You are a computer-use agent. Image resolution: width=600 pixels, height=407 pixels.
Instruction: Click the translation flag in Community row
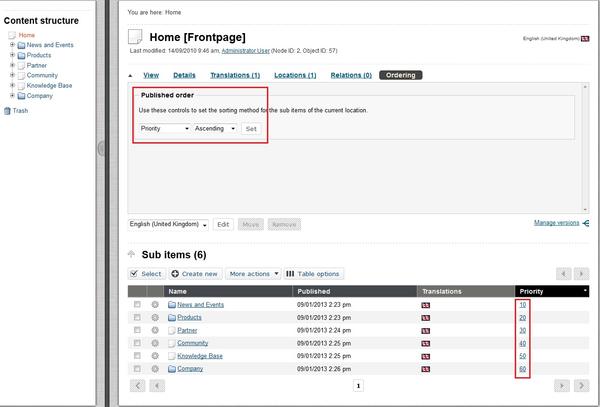pyautogui.click(x=426, y=344)
